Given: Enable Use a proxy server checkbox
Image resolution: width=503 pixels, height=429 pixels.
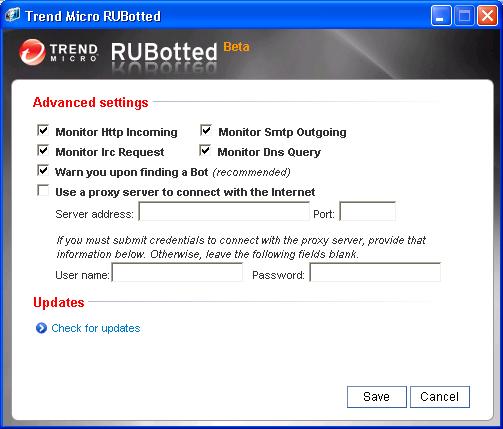Looking at the screenshot, I should coord(43,190).
